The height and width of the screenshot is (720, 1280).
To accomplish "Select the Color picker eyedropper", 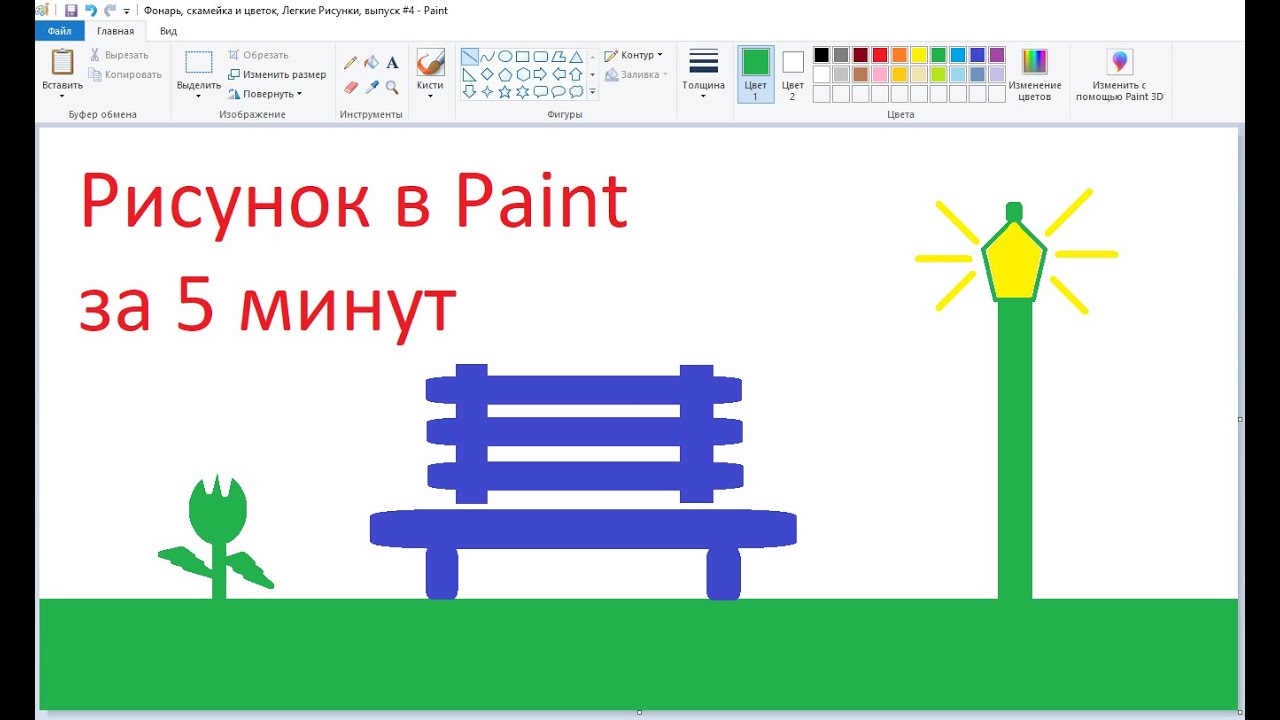I will point(371,87).
